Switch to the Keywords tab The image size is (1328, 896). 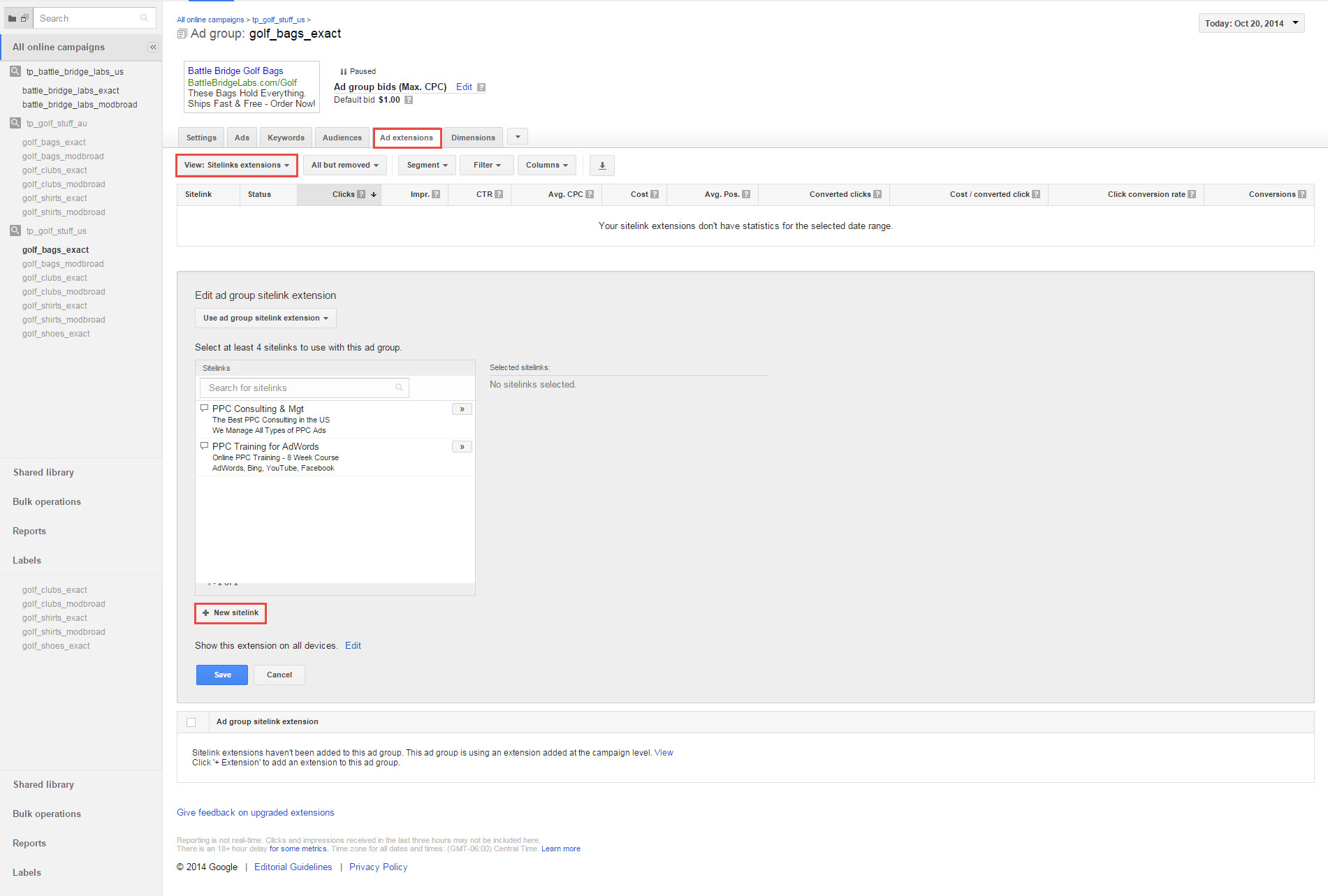click(286, 138)
